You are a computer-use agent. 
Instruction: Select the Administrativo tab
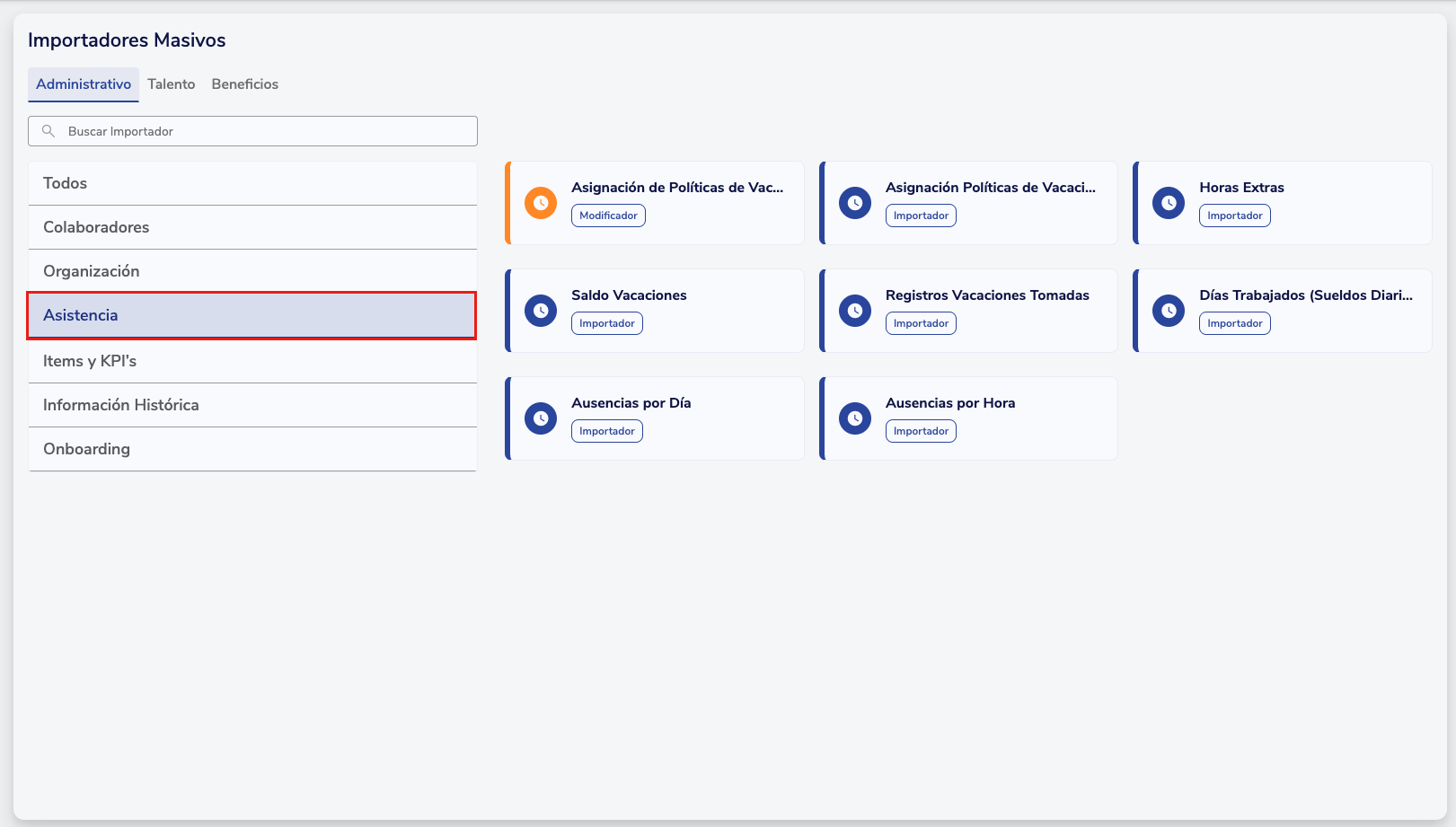(x=84, y=84)
